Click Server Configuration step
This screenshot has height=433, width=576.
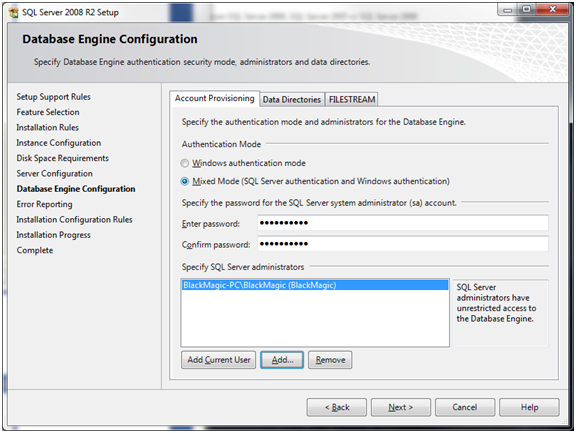pos(54,174)
